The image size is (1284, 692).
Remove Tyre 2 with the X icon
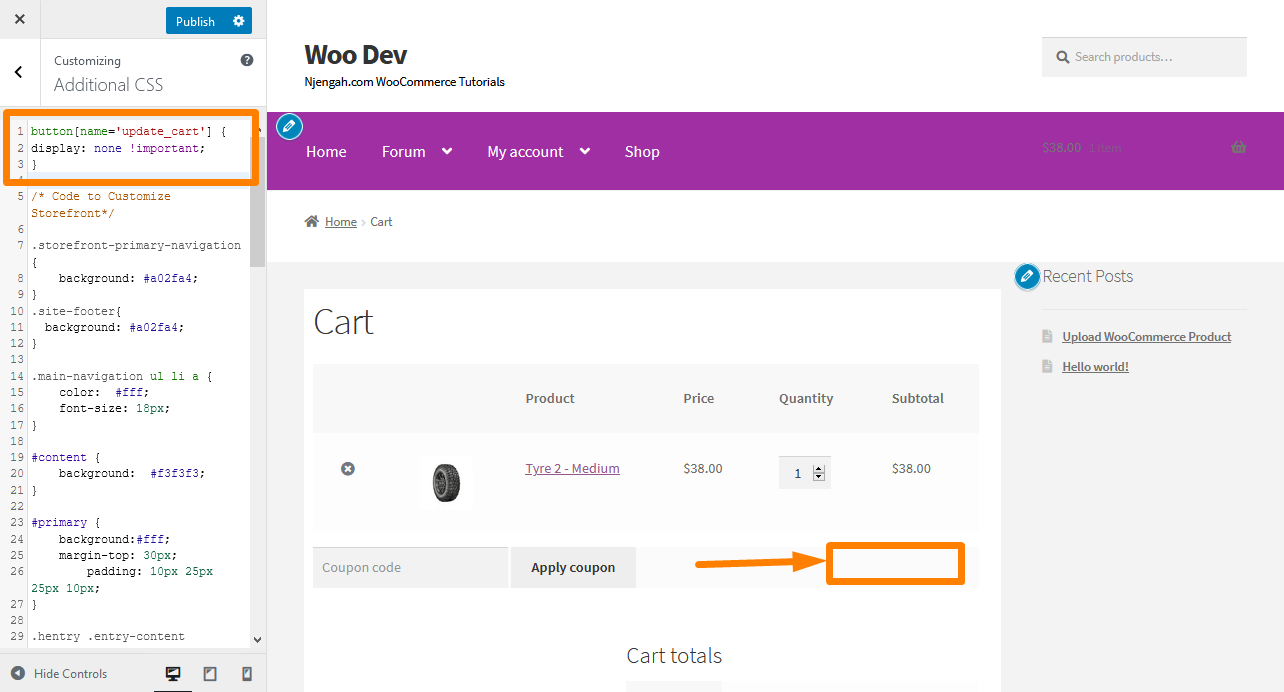348,468
